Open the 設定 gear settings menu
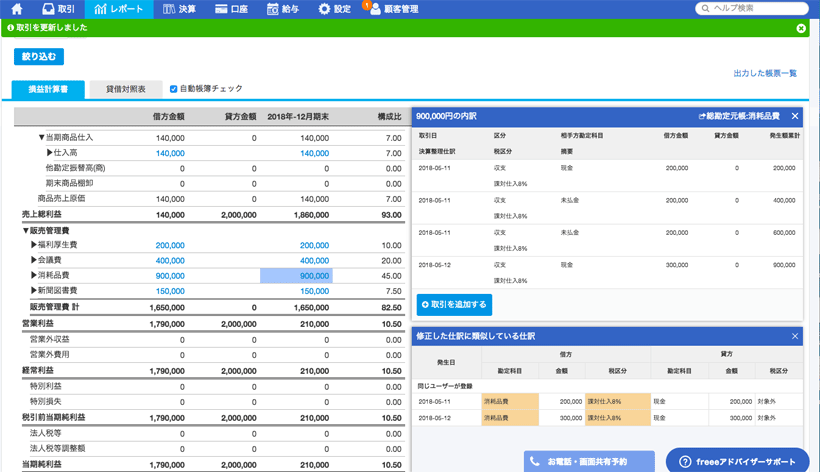This screenshot has width=820, height=472. 334,9
